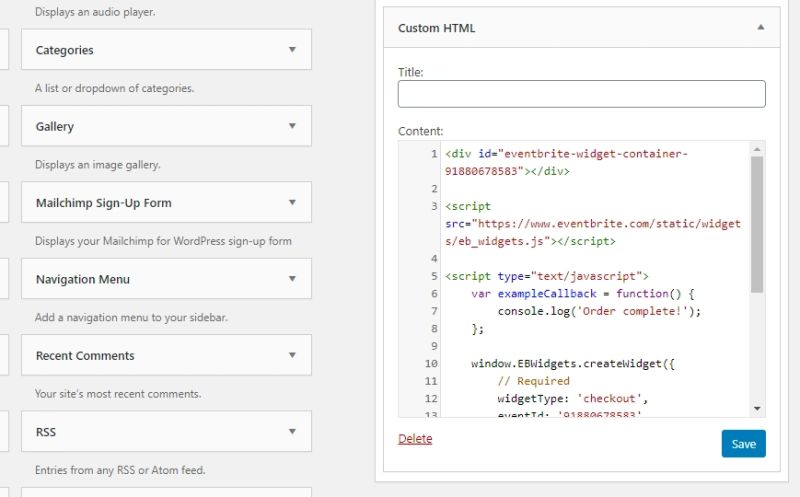Click the Custom HTML panel heading

coord(437,28)
